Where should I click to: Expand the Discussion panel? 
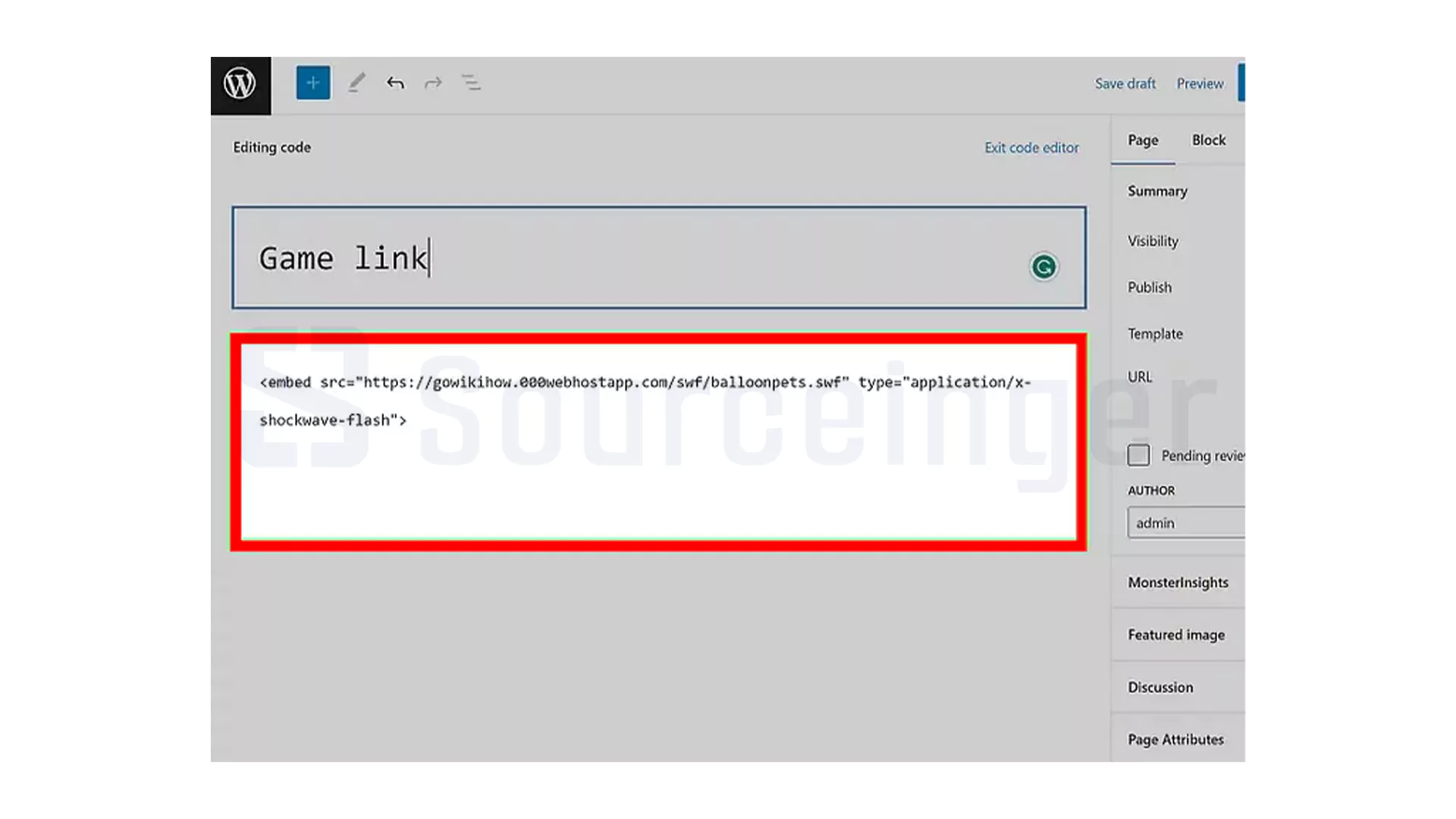1178,687
